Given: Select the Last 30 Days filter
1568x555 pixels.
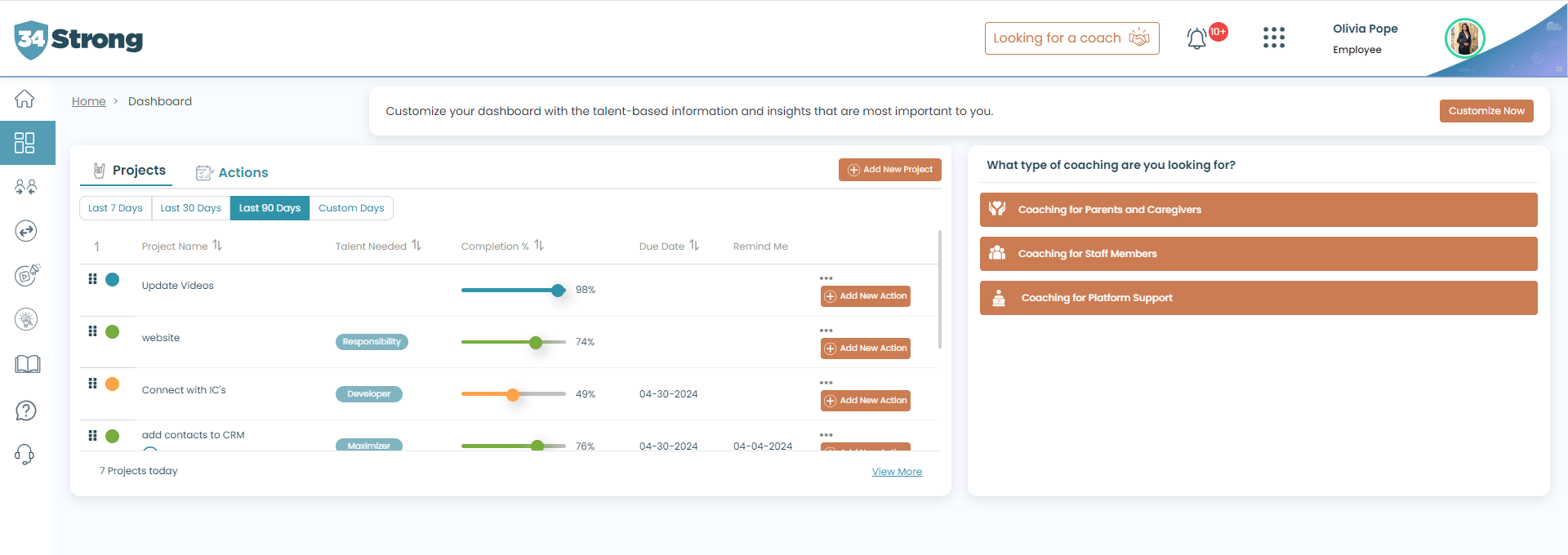Looking at the screenshot, I should 190,208.
